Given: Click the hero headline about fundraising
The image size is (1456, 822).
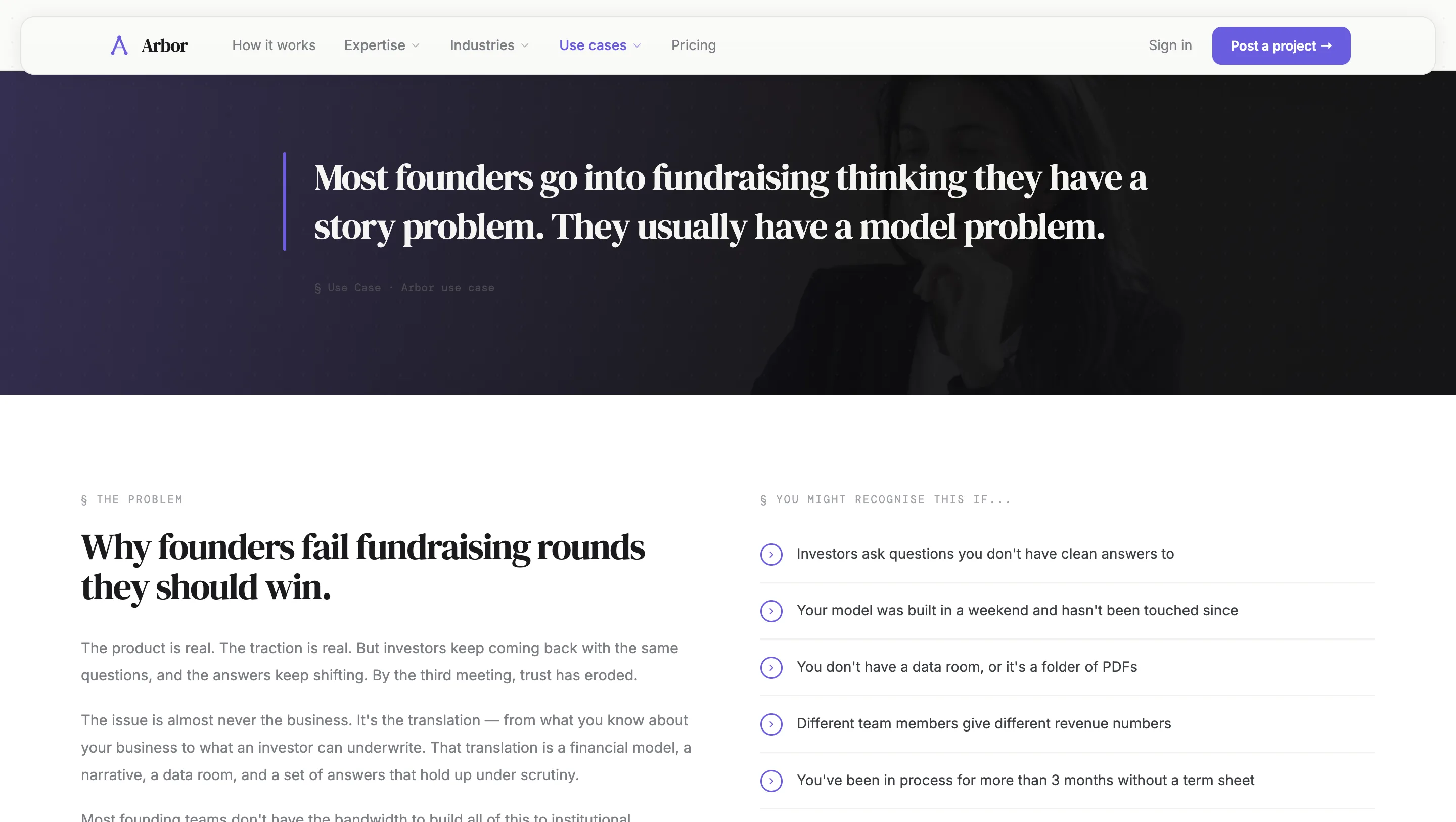Looking at the screenshot, I should pos(730,202).
